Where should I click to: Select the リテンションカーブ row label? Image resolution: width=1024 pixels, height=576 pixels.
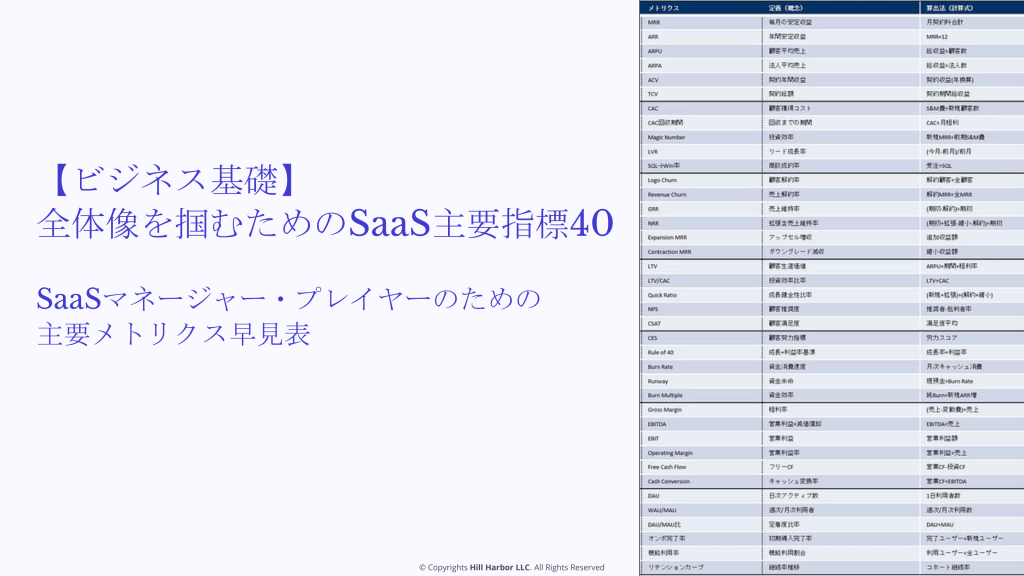(x=675, y=567)
